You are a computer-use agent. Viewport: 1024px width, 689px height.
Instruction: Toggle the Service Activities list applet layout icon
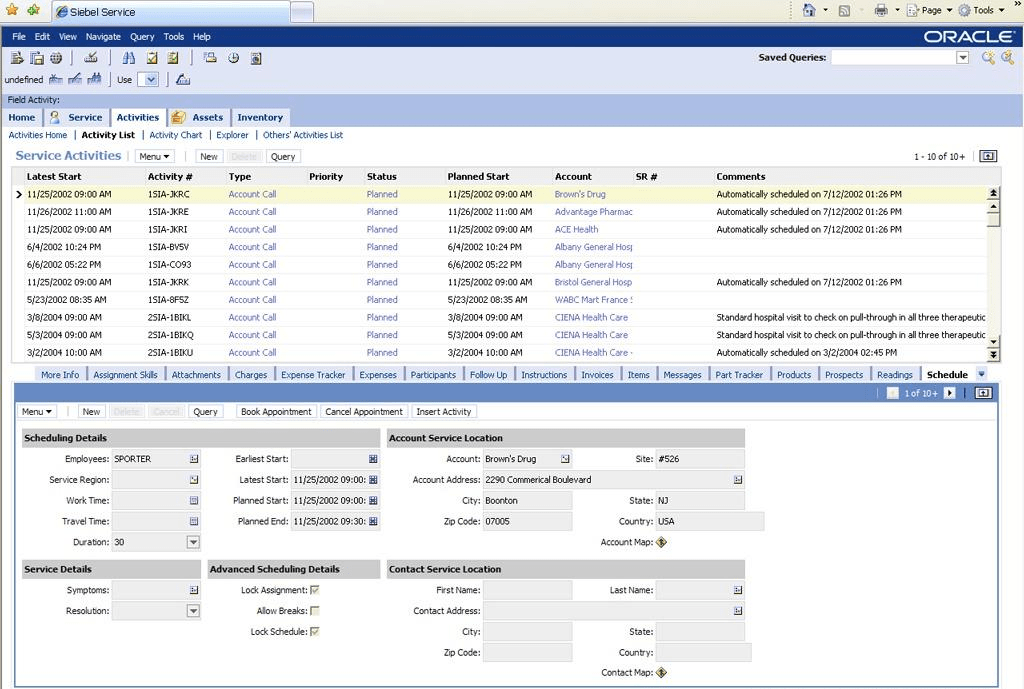click(988, 156)
